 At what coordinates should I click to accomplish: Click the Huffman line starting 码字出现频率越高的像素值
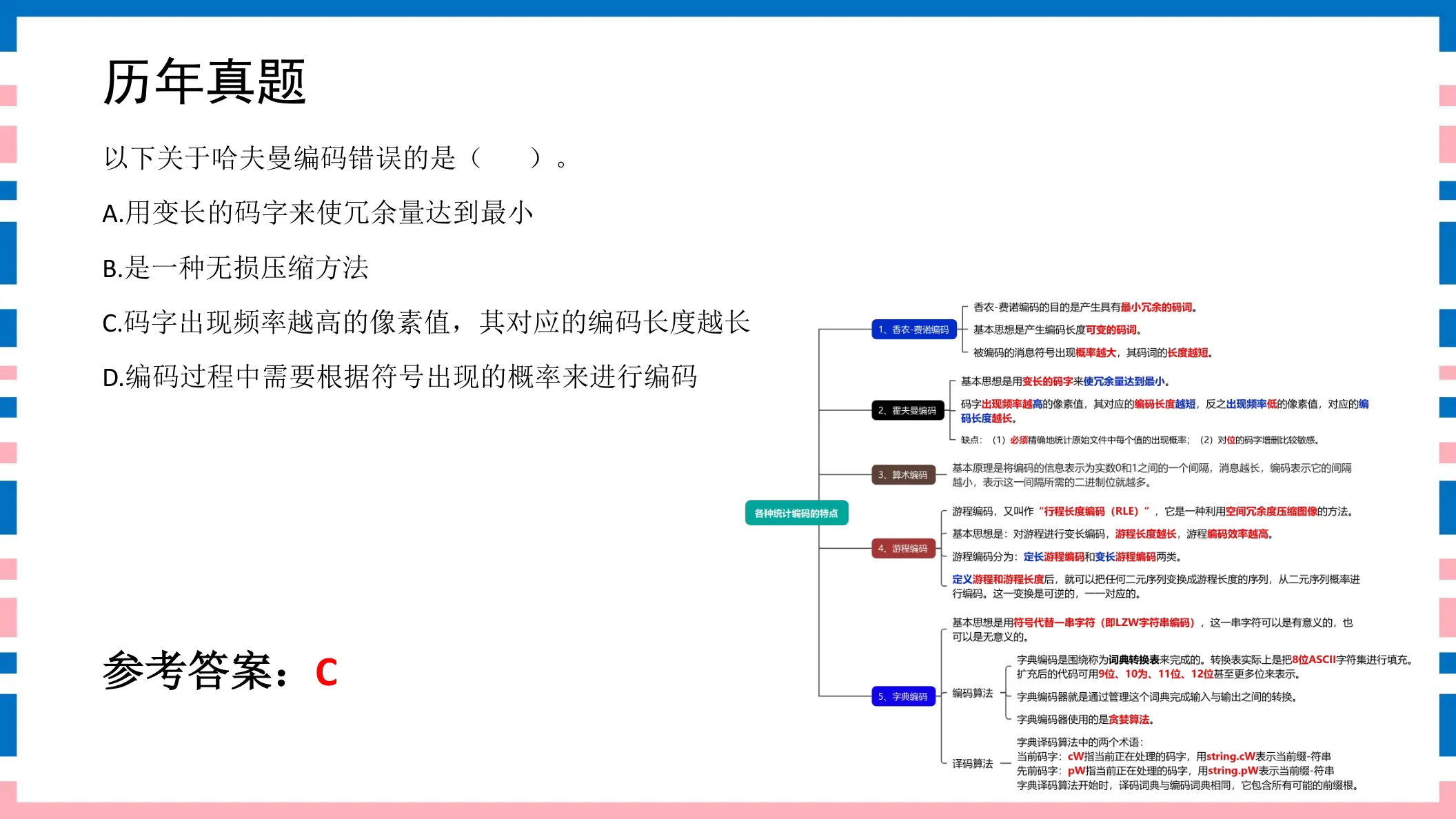(1164, 411)
